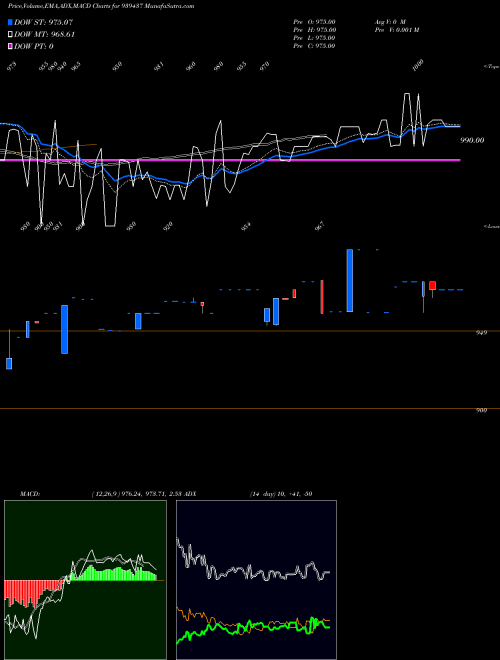Click the 'Avg V: 0 M' volume text

(390, 22)
